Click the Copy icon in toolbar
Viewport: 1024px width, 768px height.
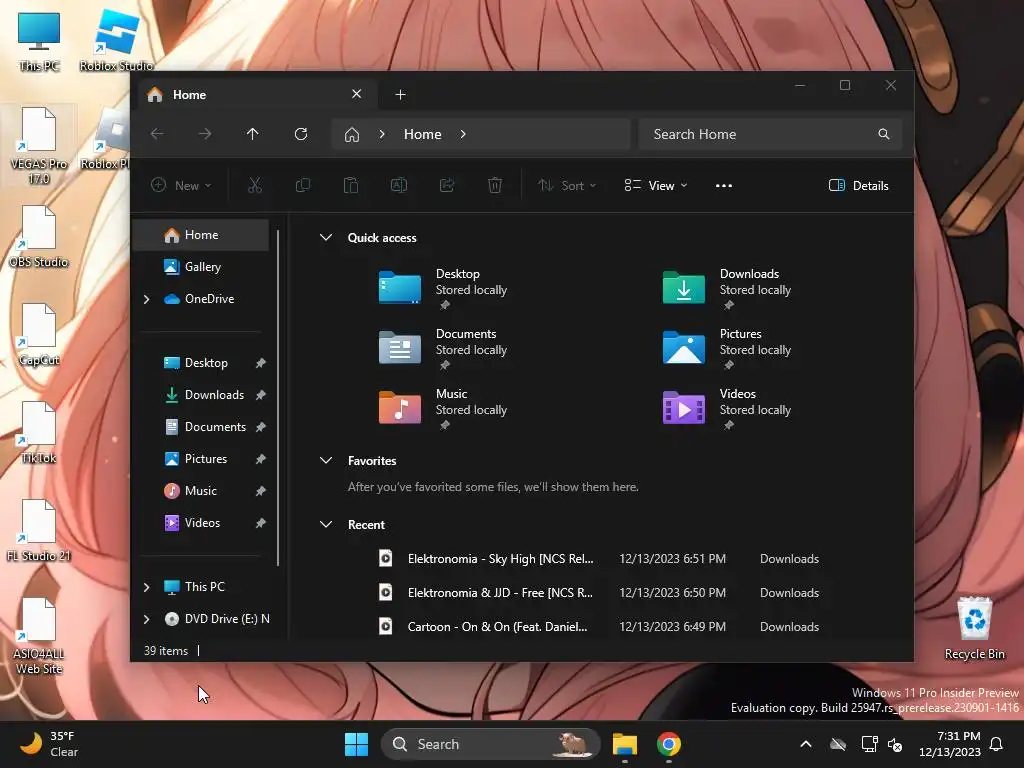pyautogui.click(x=303, y=185)
